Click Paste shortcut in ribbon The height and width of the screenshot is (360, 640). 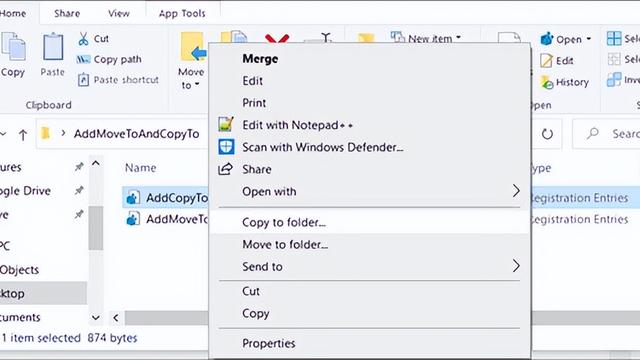point(118,80)
